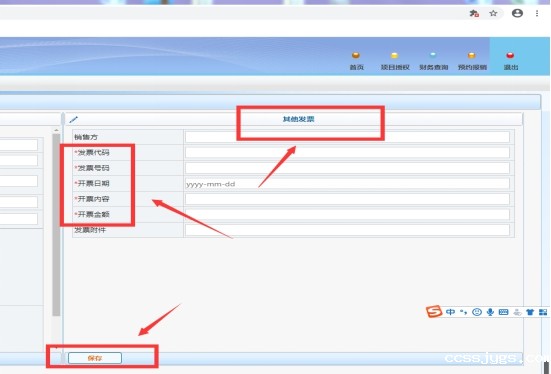
Task: Click the 发票附件 field label
Action: click(x=90, y=230)
